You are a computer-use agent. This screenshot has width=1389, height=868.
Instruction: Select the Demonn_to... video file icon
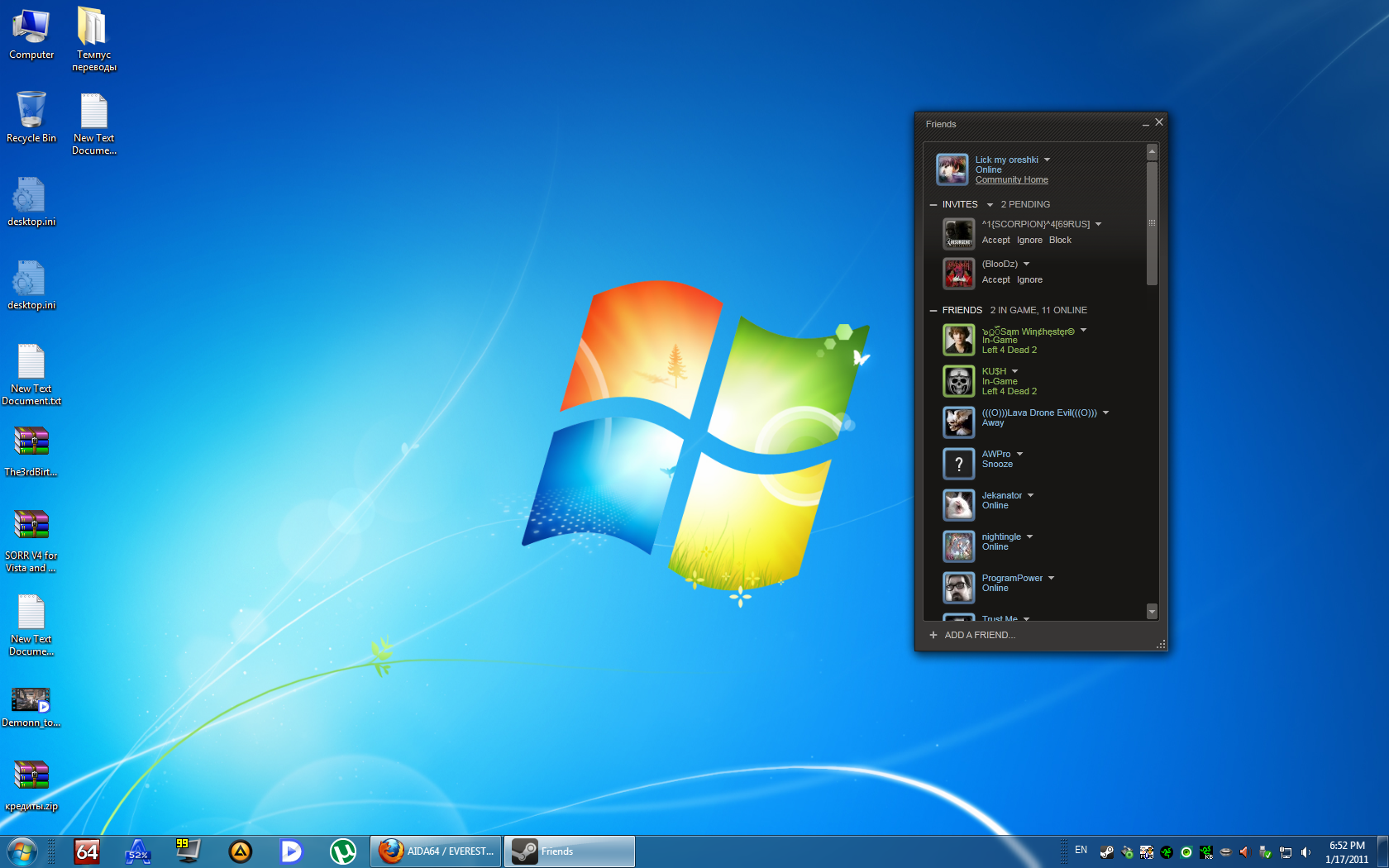31,708
